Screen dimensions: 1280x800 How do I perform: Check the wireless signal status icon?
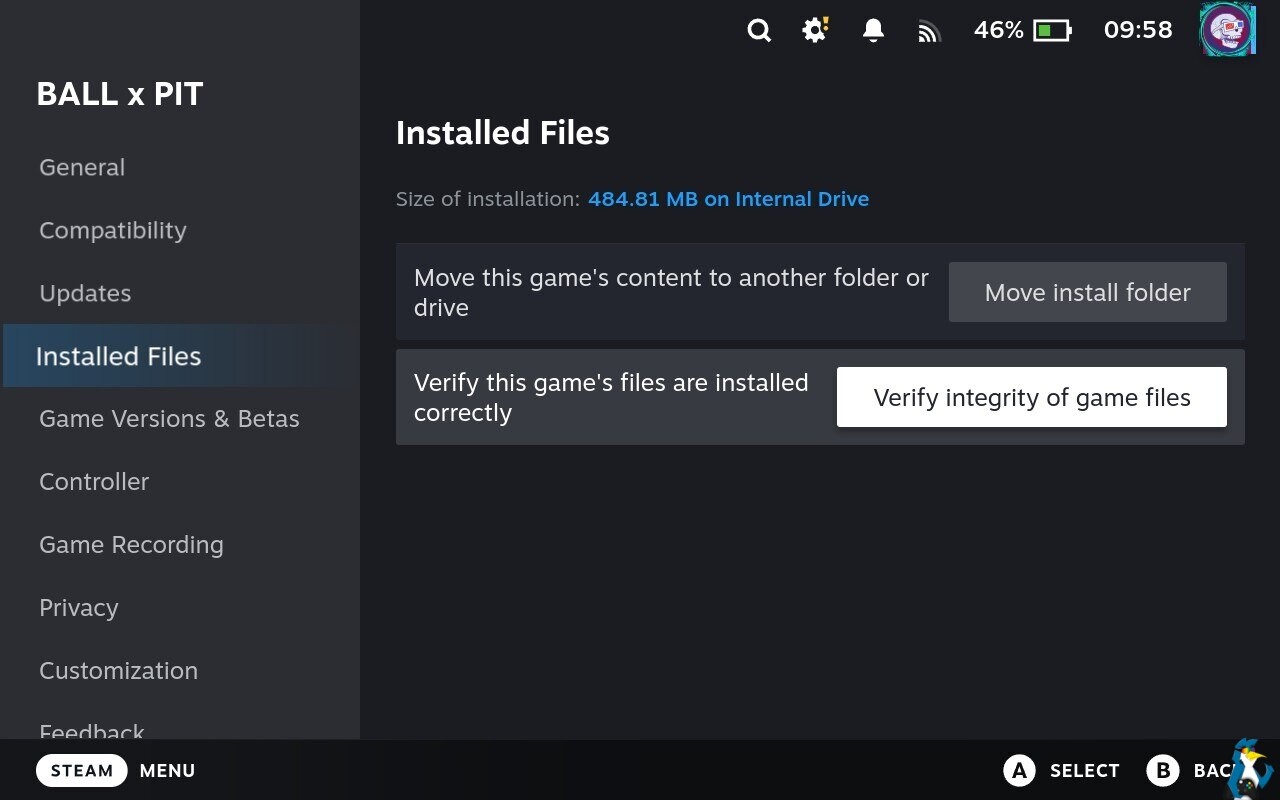coord(930,33)
